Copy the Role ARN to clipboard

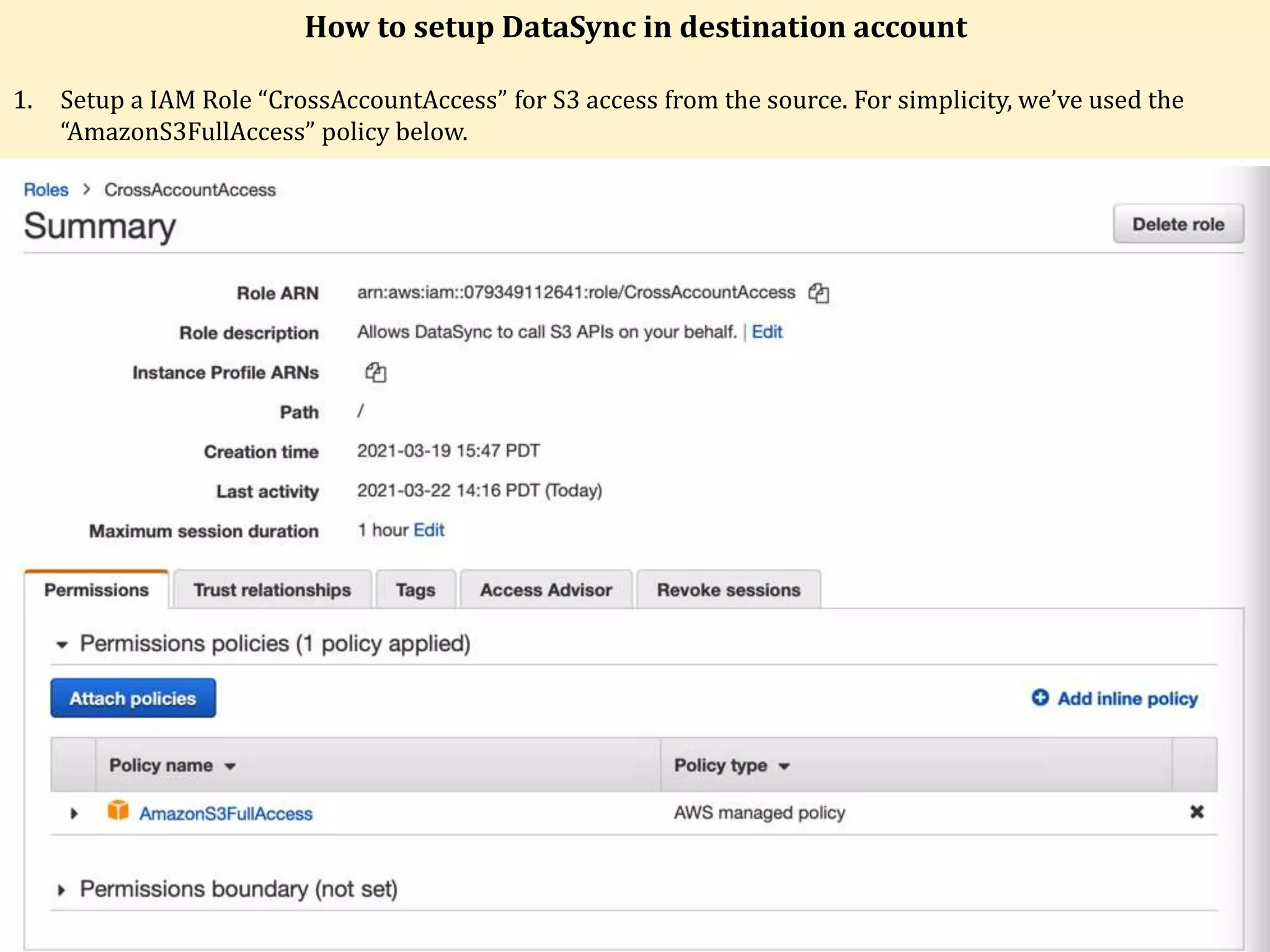[x=819, y=293]
